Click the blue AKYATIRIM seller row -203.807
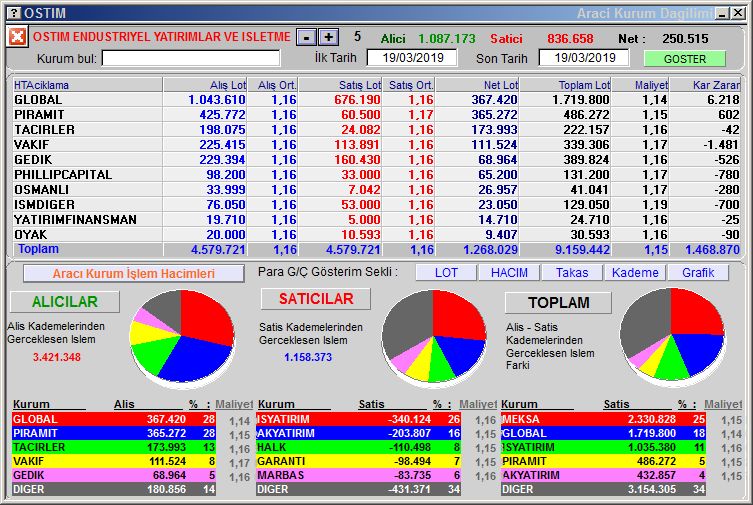The width and height of the screenshot is (753, 505). (x=359, y=433)
